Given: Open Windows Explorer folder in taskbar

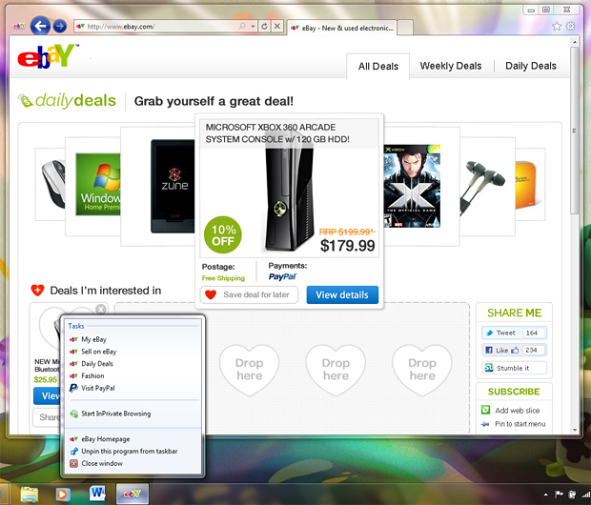Looking at the screenshot, I should (29, 494).
